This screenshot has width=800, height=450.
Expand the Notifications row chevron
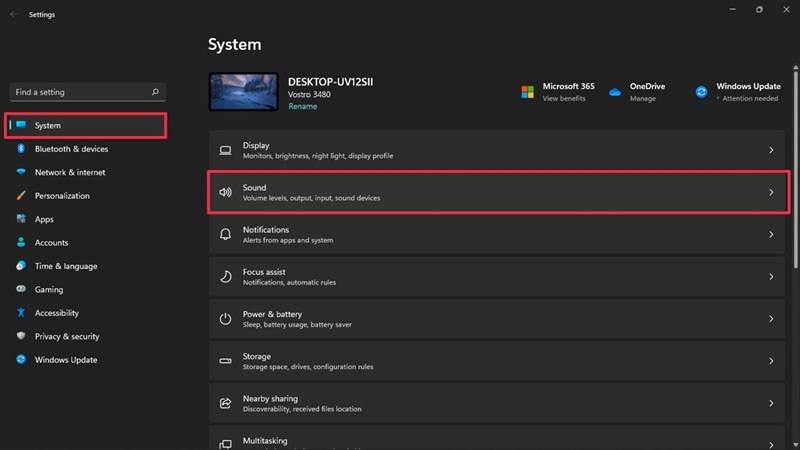click(771, 234)
